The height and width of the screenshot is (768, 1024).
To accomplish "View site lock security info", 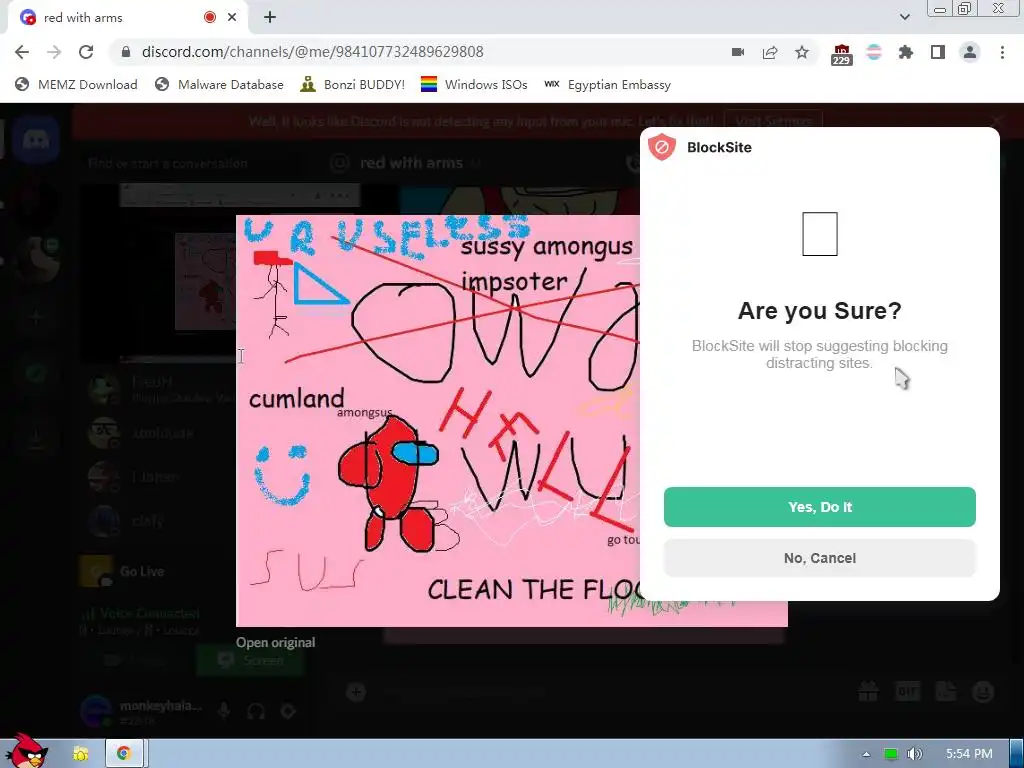I will coord(126,52).
